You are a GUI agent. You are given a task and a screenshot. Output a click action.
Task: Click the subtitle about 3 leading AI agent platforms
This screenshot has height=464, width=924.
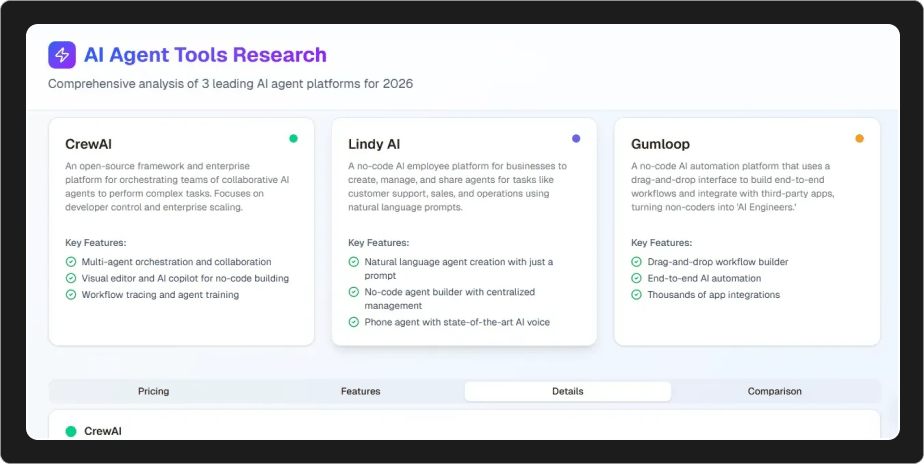coord(230,84)
